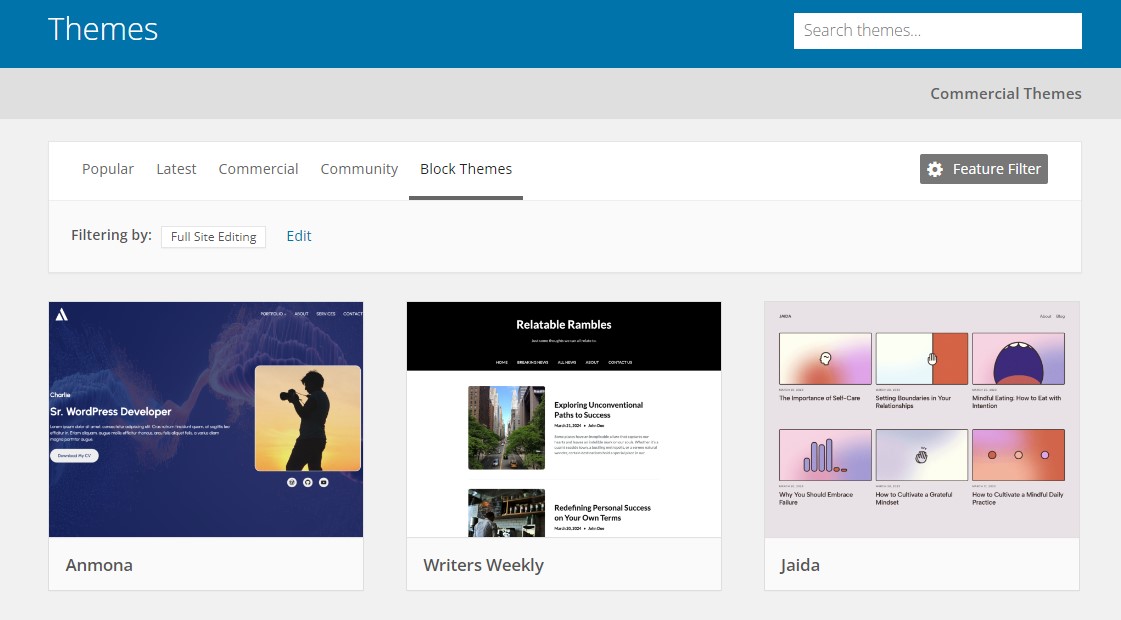
Task: Click the Edit link next to filters
Action: (298, 236)
